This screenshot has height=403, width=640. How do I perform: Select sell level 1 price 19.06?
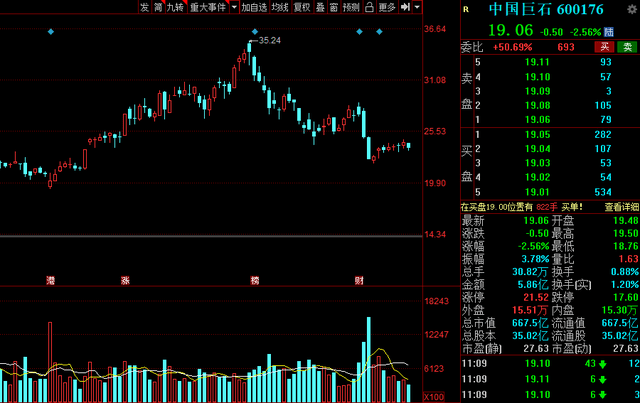coord(537,120)
